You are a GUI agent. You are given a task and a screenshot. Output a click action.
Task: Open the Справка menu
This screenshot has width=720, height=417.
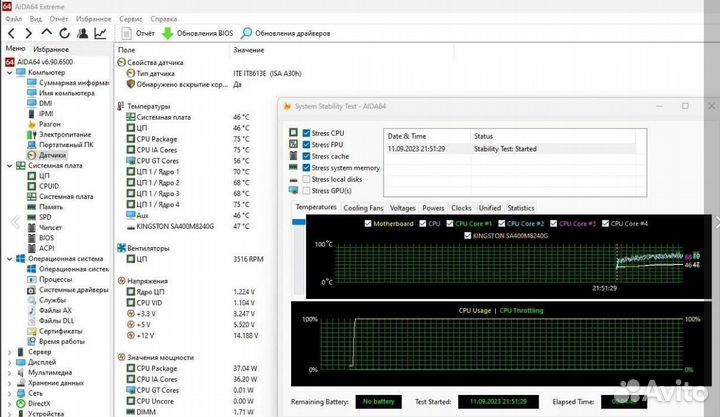pyautogui.click(x=163, y=19)
